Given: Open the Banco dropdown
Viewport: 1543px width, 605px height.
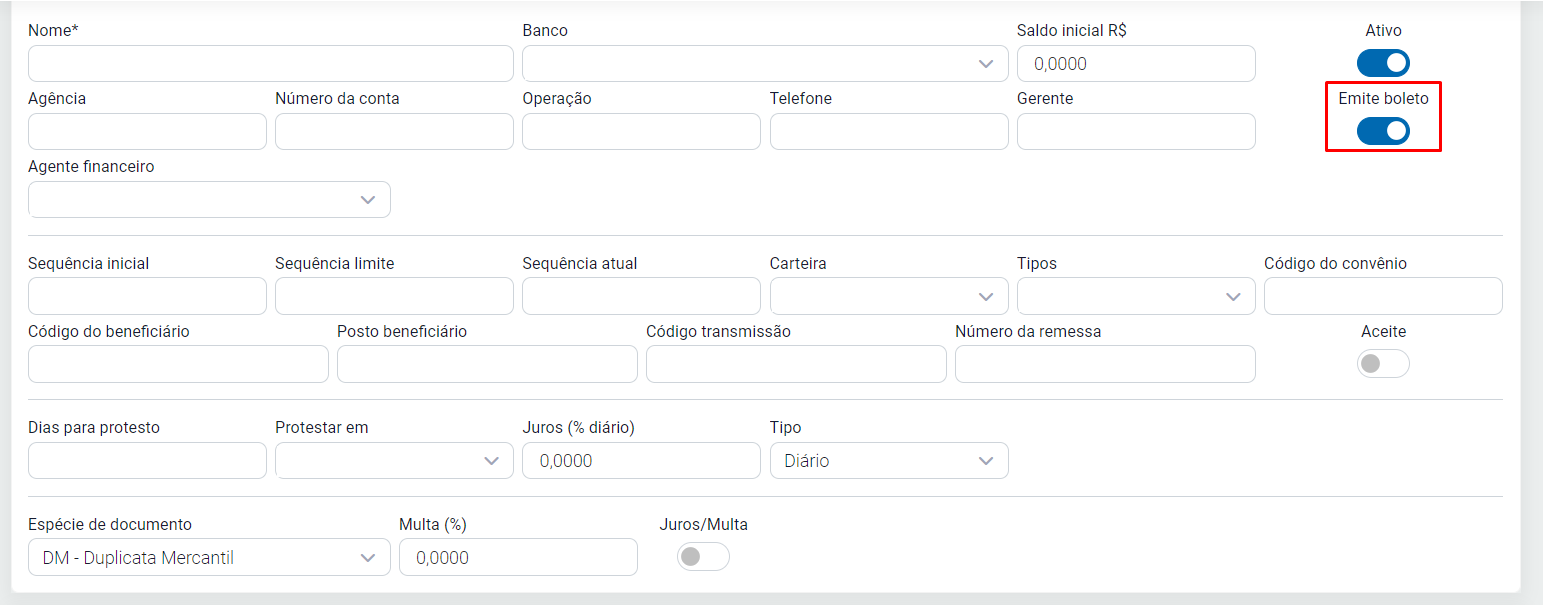Looking at the screenshot, I should point(765,64).
